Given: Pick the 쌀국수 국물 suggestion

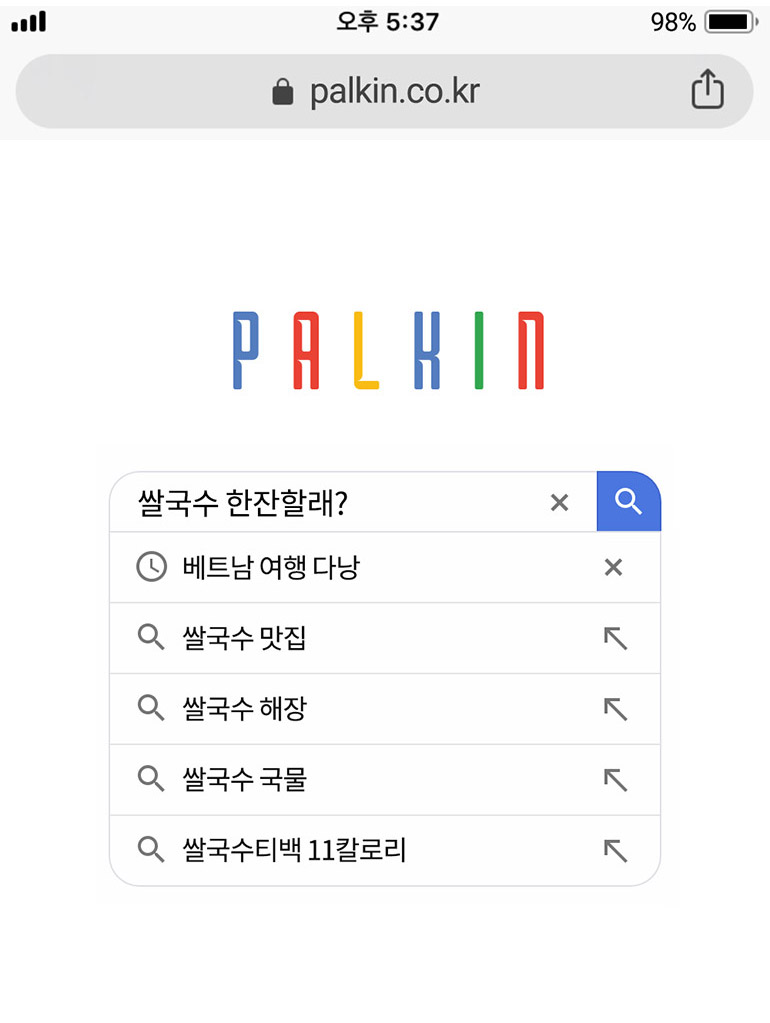Looking at the screenshot, I should click(x=245, y=780).
